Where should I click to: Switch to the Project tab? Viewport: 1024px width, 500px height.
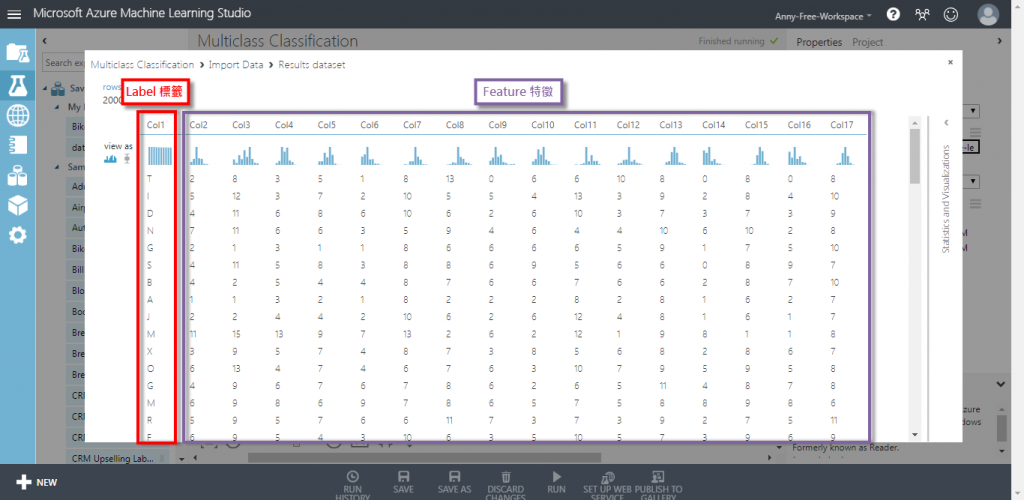point(867,42)
